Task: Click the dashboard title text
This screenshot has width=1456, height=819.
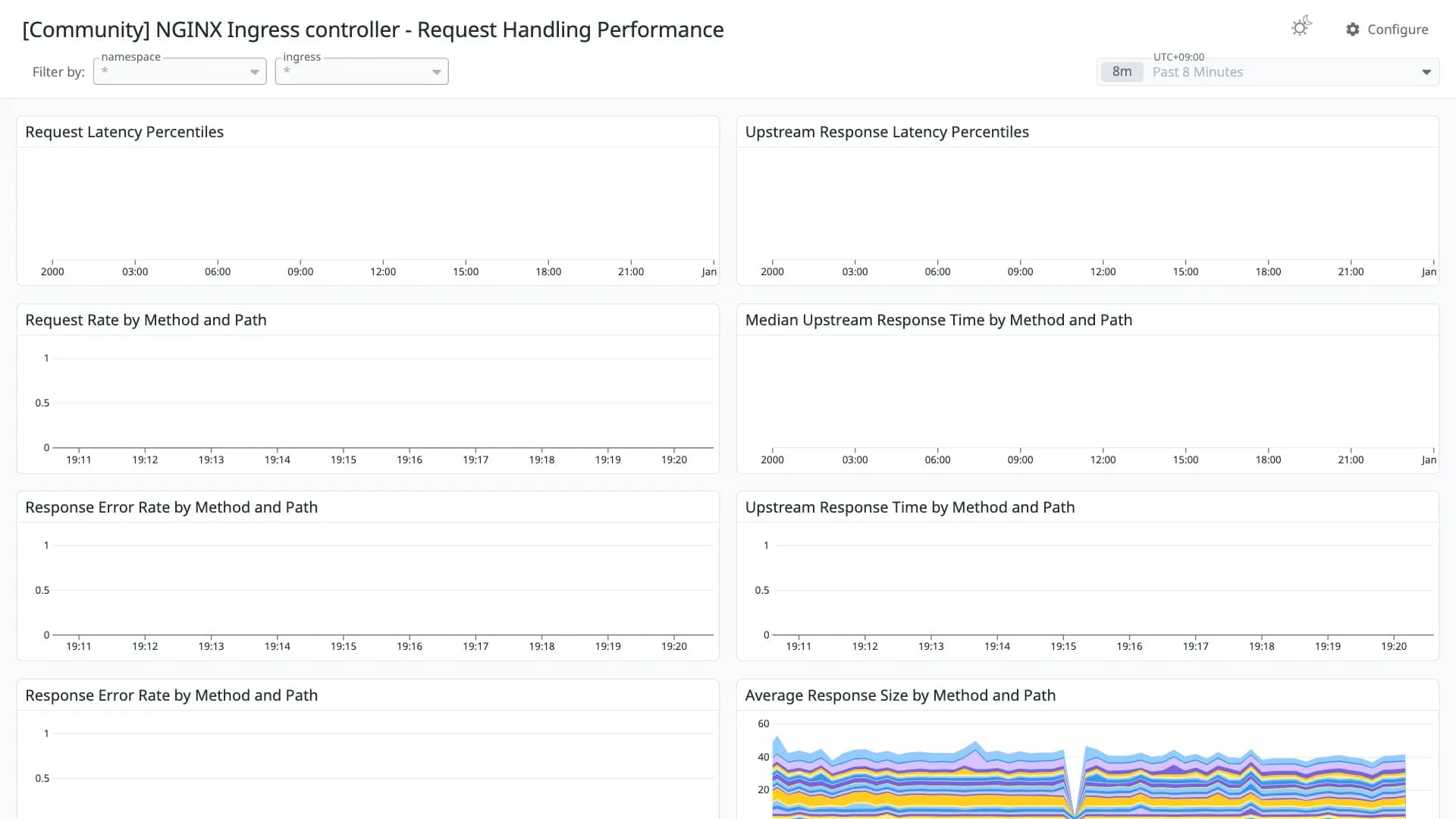Action: [373, 30]
